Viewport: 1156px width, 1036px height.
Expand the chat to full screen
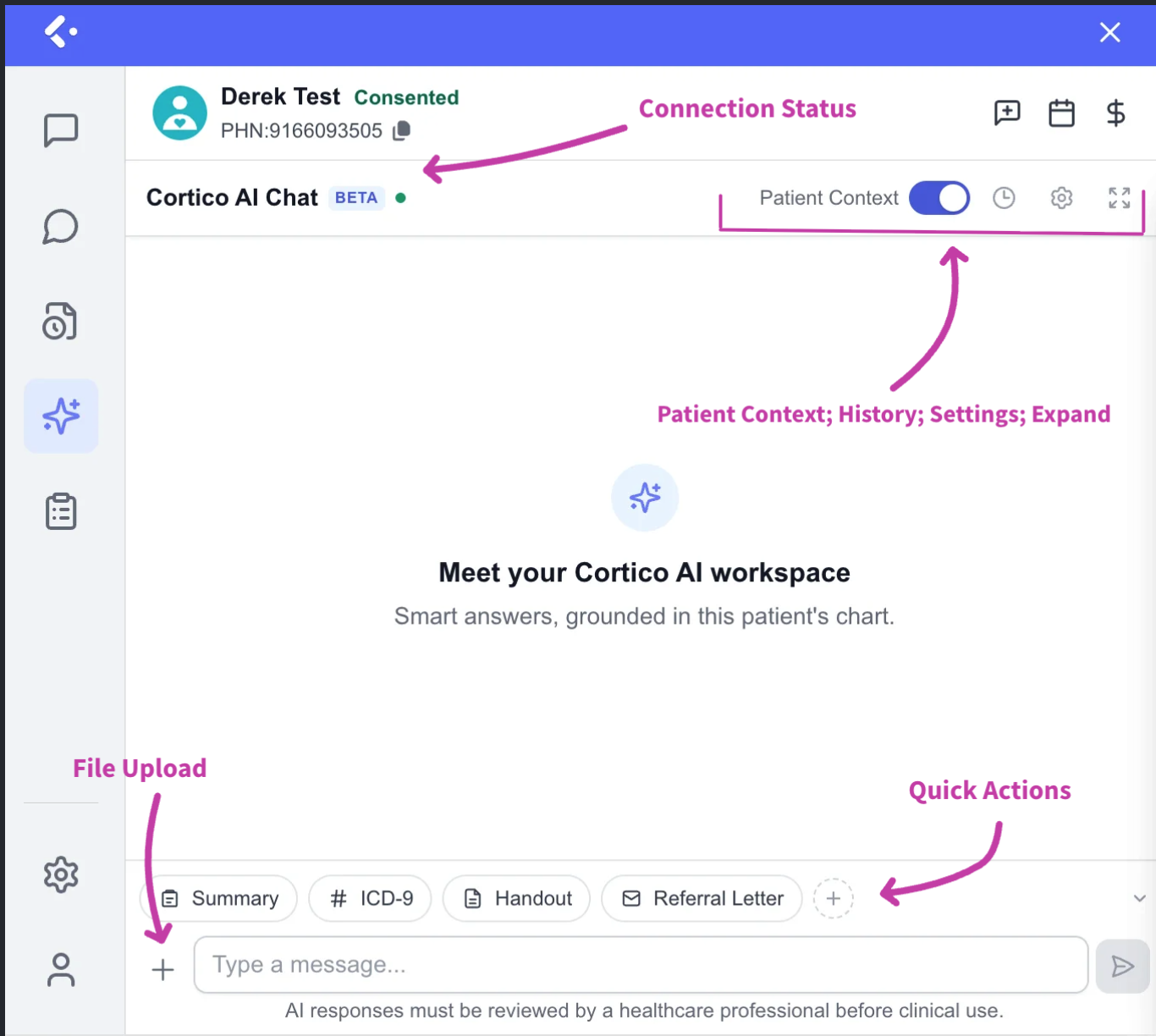click(x=1119, y=198)
